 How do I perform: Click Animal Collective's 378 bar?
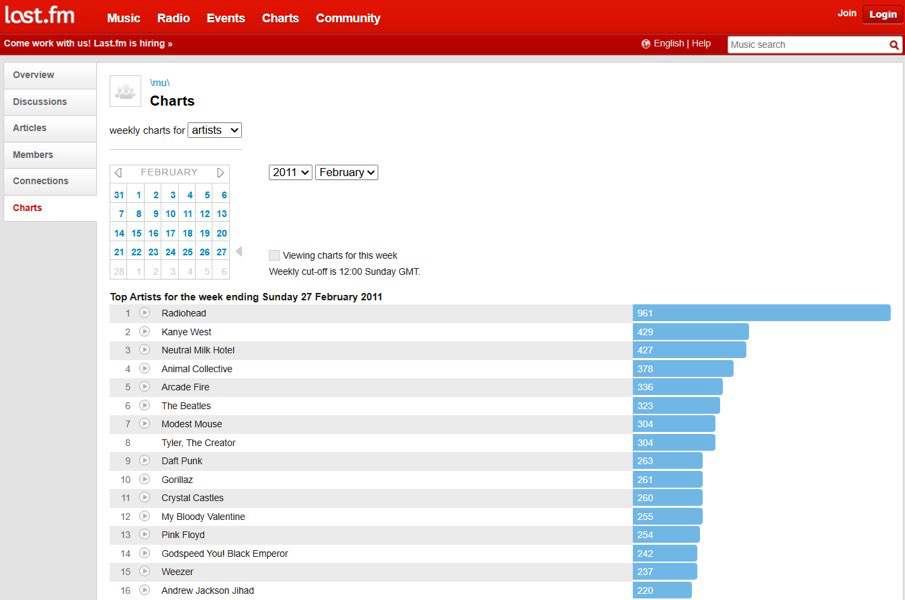pos(683,369)
